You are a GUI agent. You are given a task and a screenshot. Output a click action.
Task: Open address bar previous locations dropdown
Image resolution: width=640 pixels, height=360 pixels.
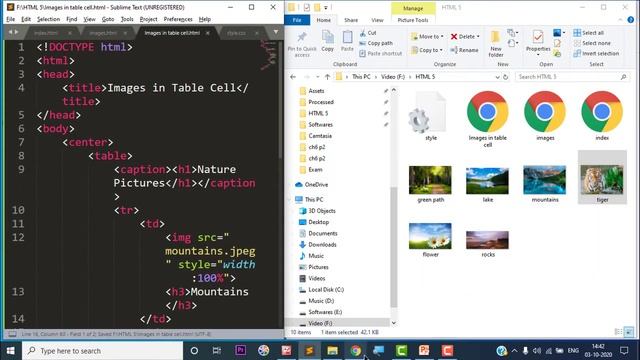point(497,77)
